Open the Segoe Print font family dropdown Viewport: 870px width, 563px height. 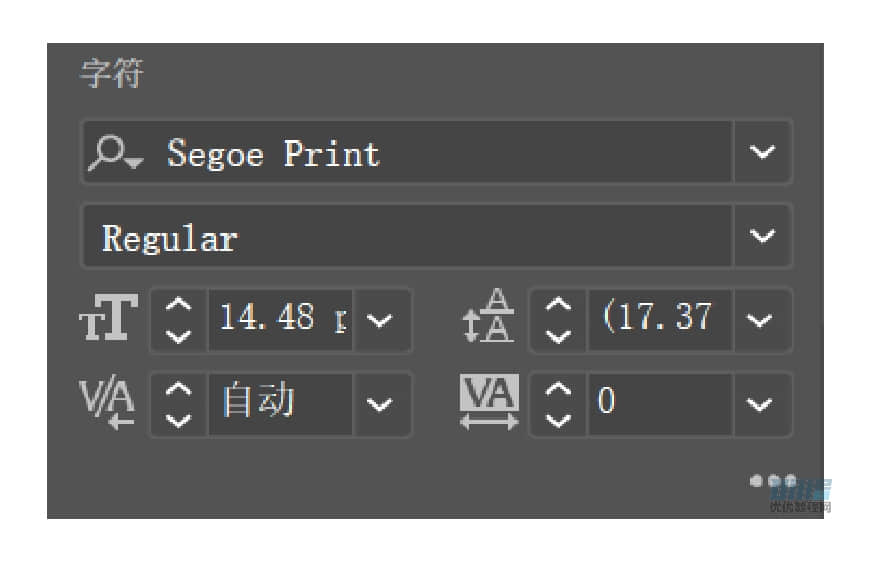click(762, 151)
